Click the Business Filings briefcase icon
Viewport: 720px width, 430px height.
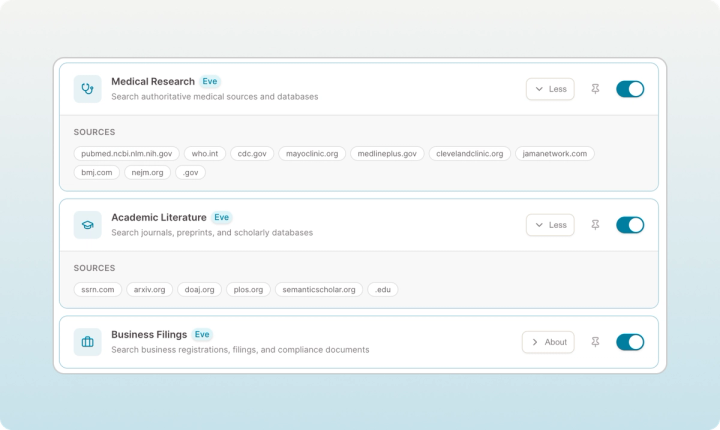(87, 342)
